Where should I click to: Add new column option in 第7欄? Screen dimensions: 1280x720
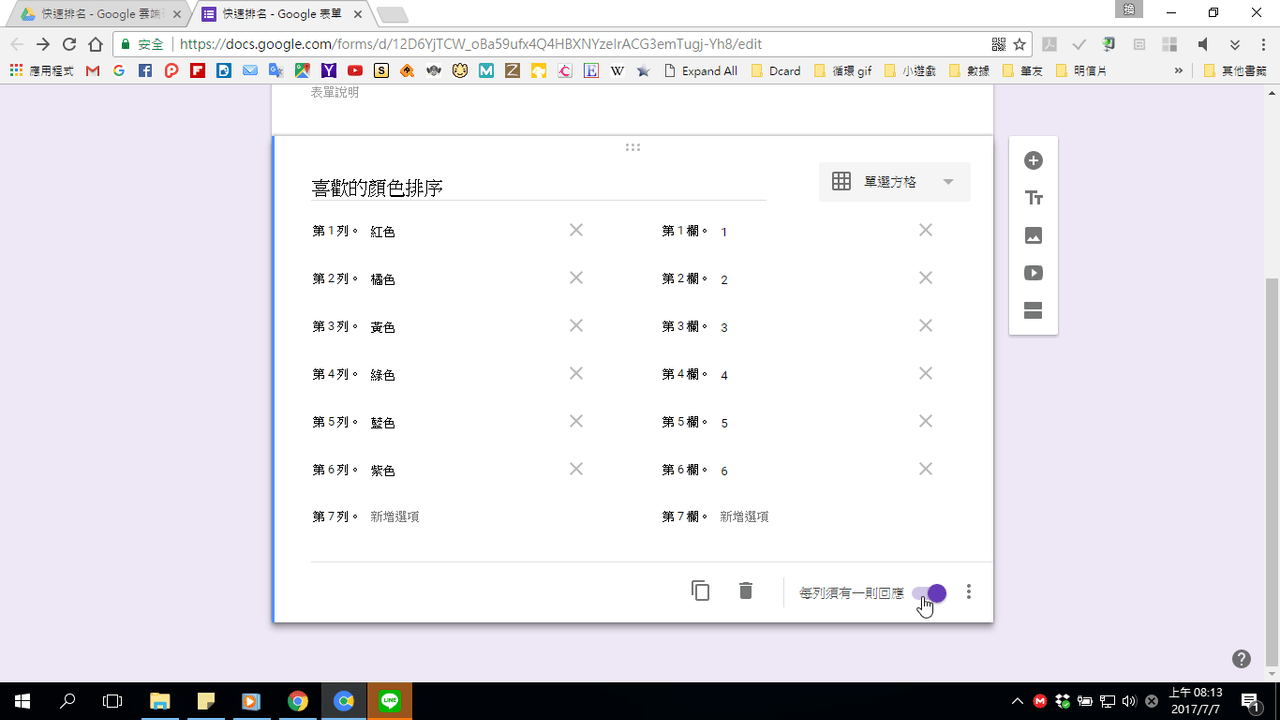(744, 517)
